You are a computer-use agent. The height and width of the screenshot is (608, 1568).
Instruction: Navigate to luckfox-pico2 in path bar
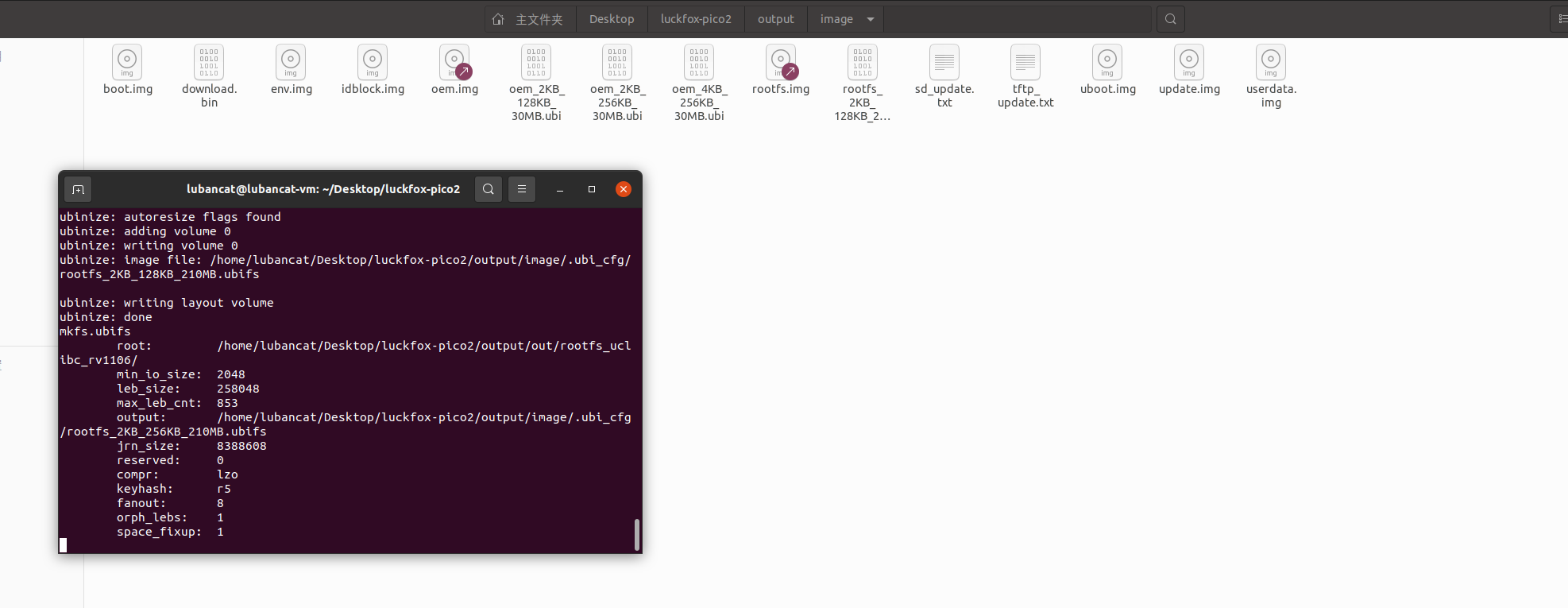click(696, 19)
